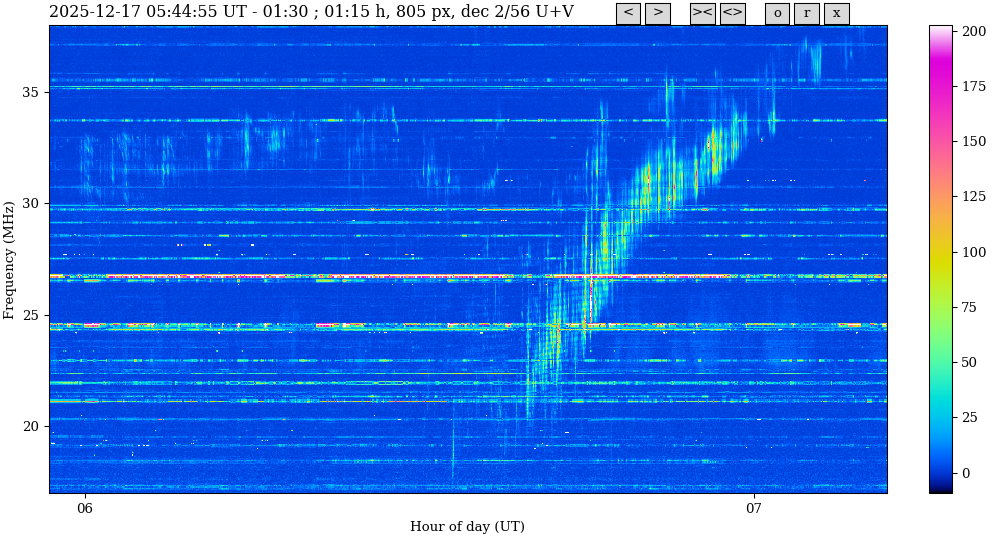
Task: Click the 'o' button in the toolbar
Action: tap(777, 13)
